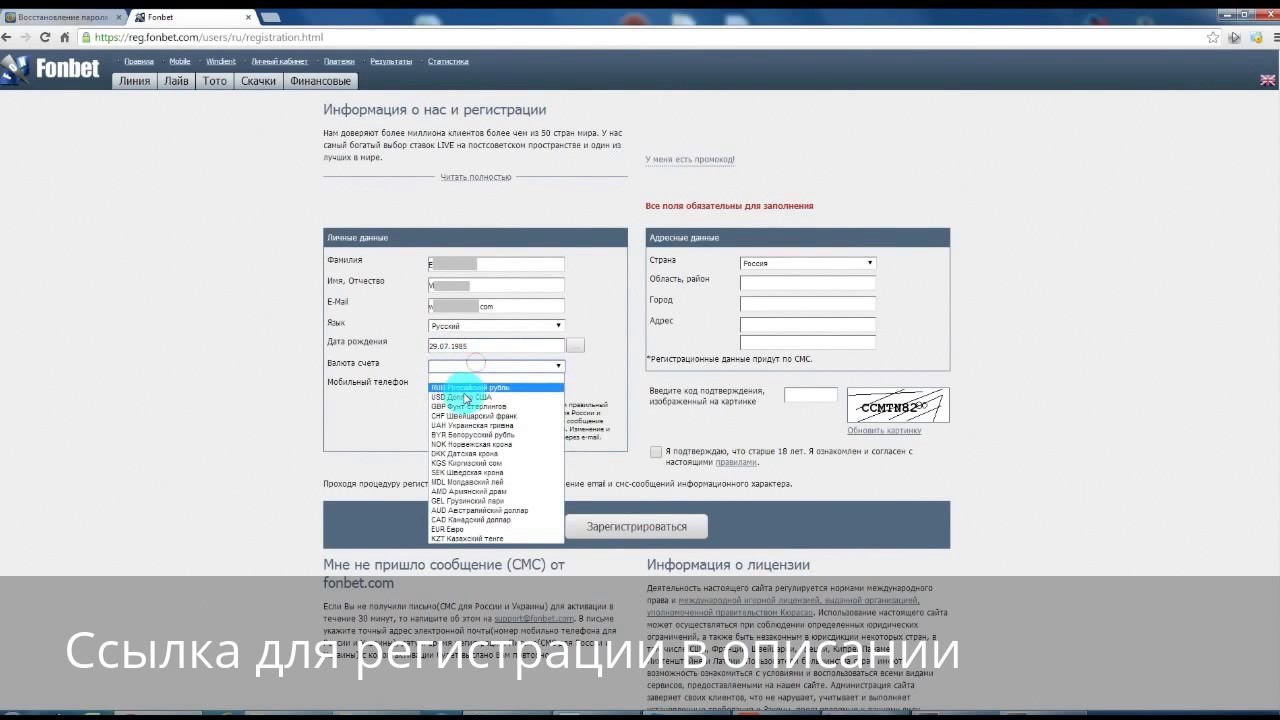Open the правилами rules link

click(736, 462)
